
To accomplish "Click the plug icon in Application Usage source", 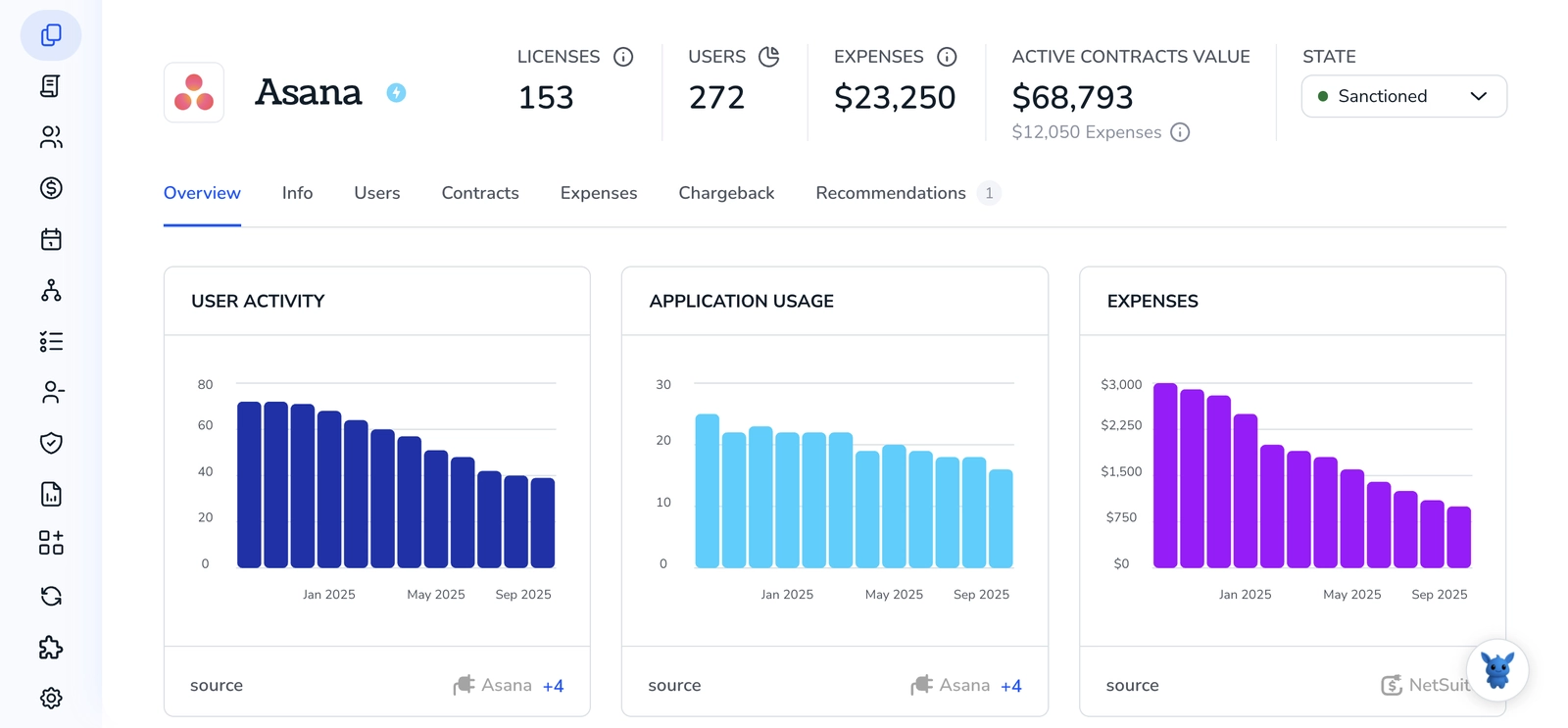I will pyautogui.click(x=921, y=685).
